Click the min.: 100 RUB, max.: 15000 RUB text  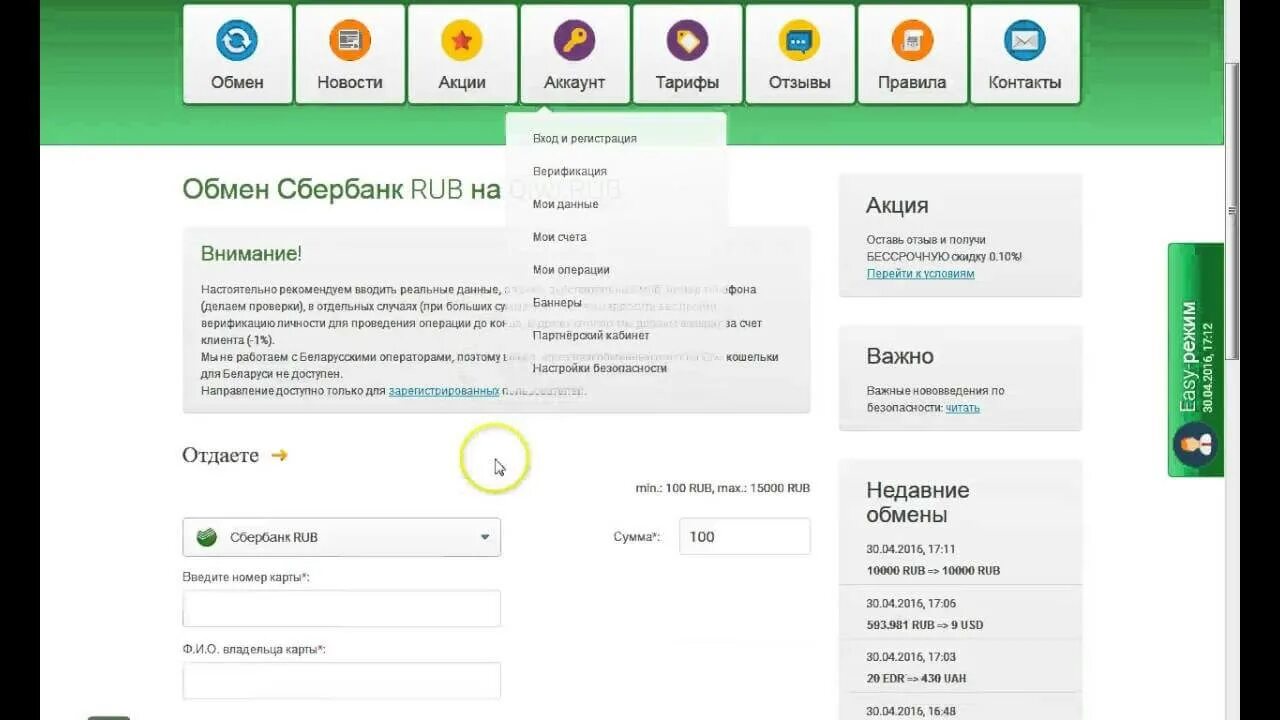point(723,488)
